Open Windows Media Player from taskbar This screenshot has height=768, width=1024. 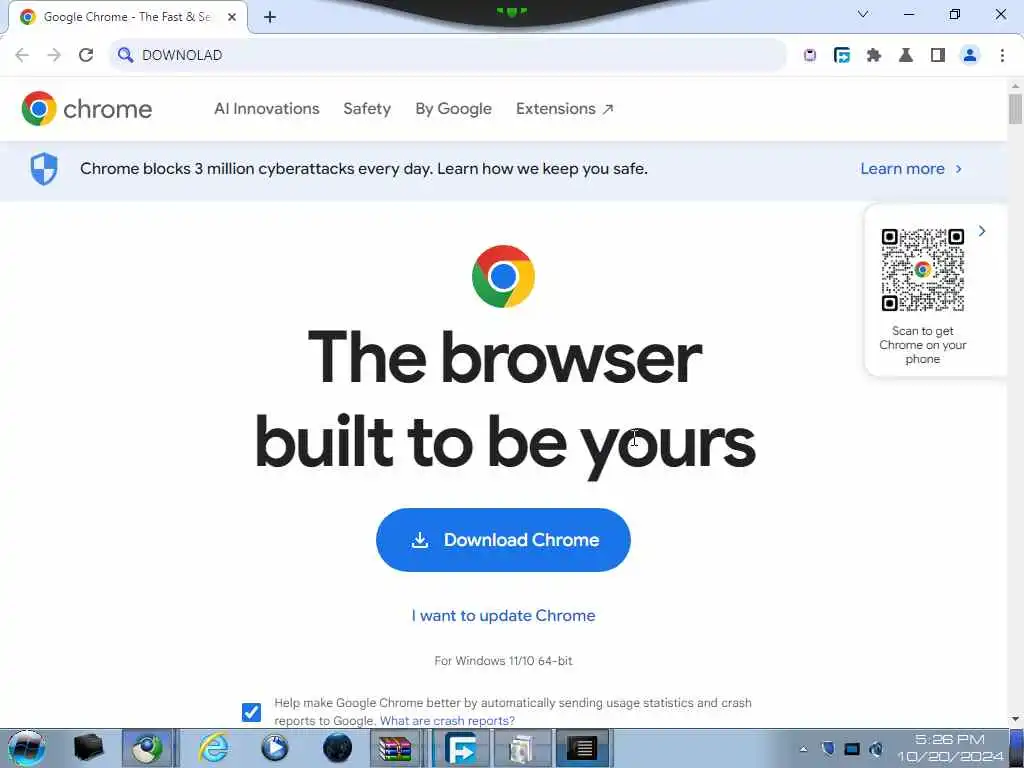pyautogui.click(x=275, y=748)
